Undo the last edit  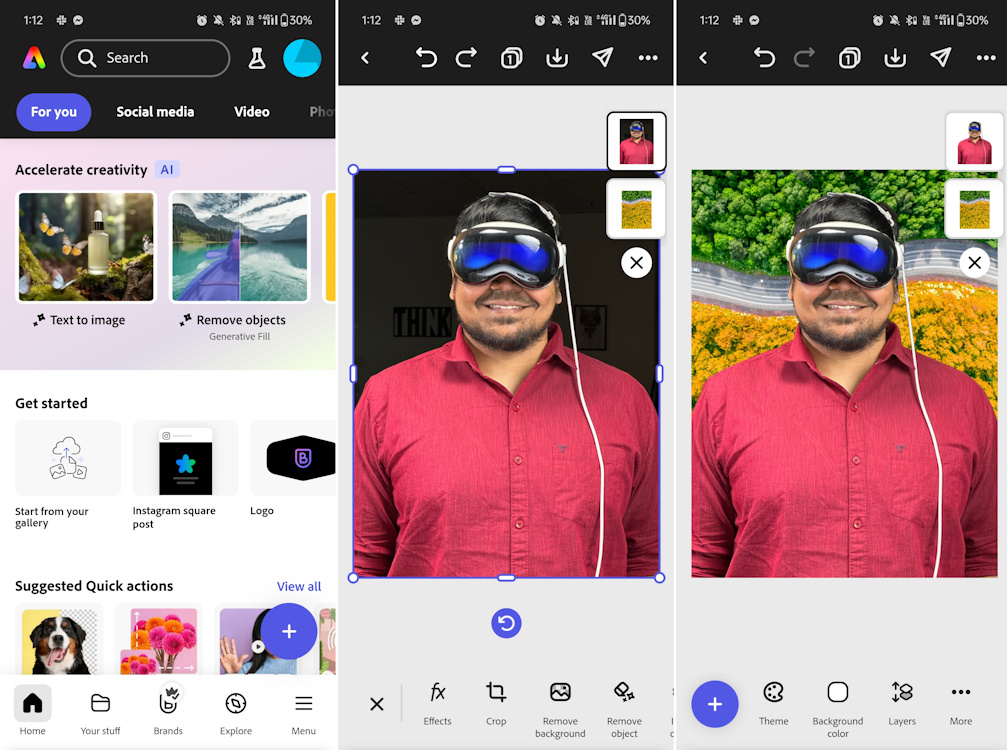(426, 57)
